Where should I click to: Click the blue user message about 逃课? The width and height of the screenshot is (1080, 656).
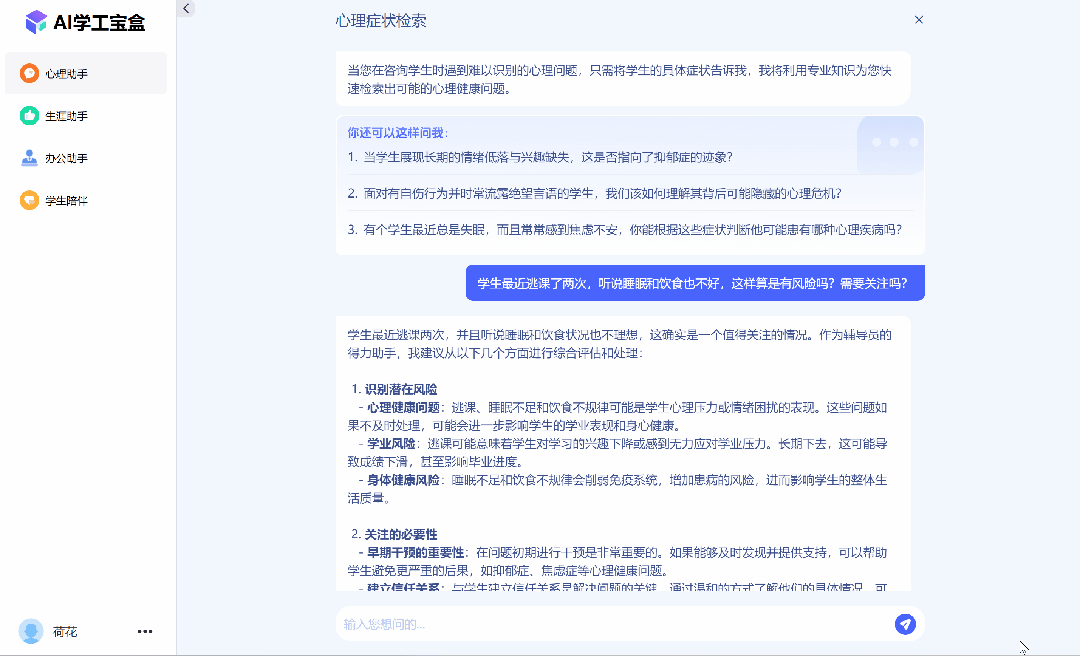[x=694, y=283]
